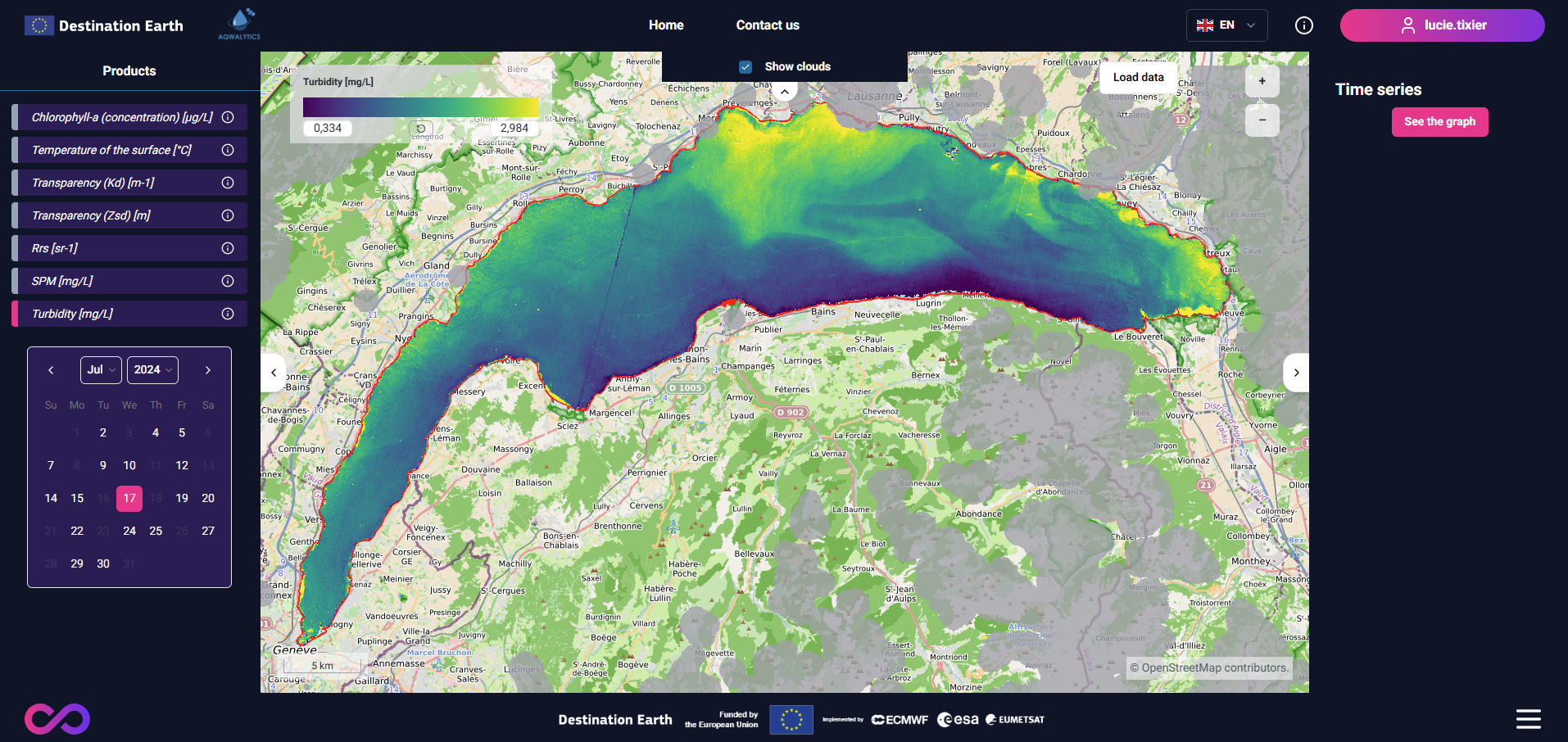The image size is (1568, 742).
Task: Click the info icon next to Chlorophyll-a product
Action: [228, 117]
